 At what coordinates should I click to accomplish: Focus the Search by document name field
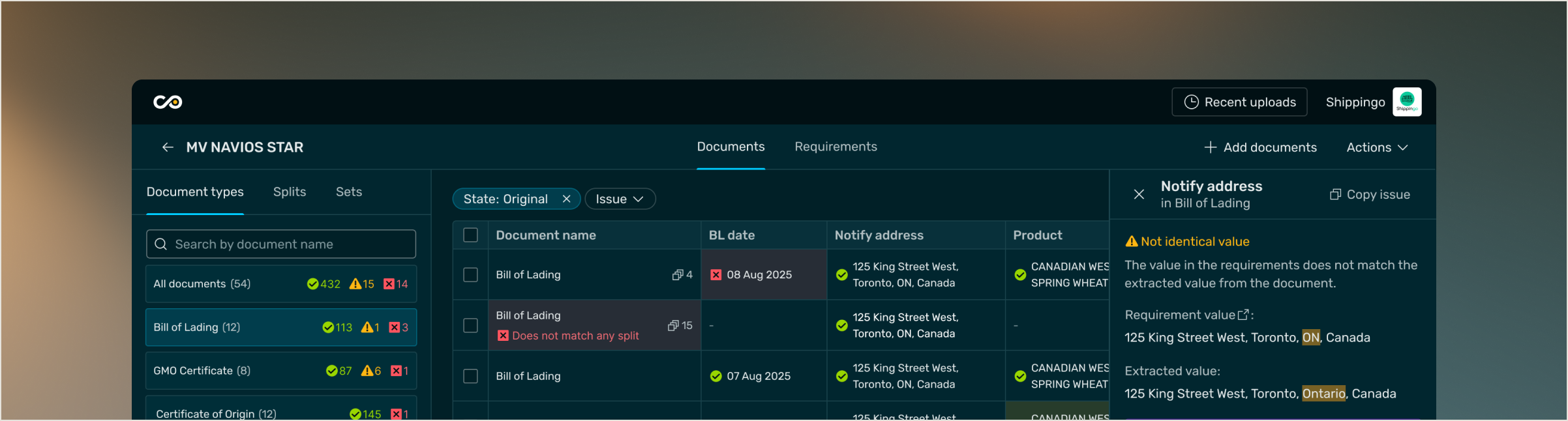[x=281, y=244]
